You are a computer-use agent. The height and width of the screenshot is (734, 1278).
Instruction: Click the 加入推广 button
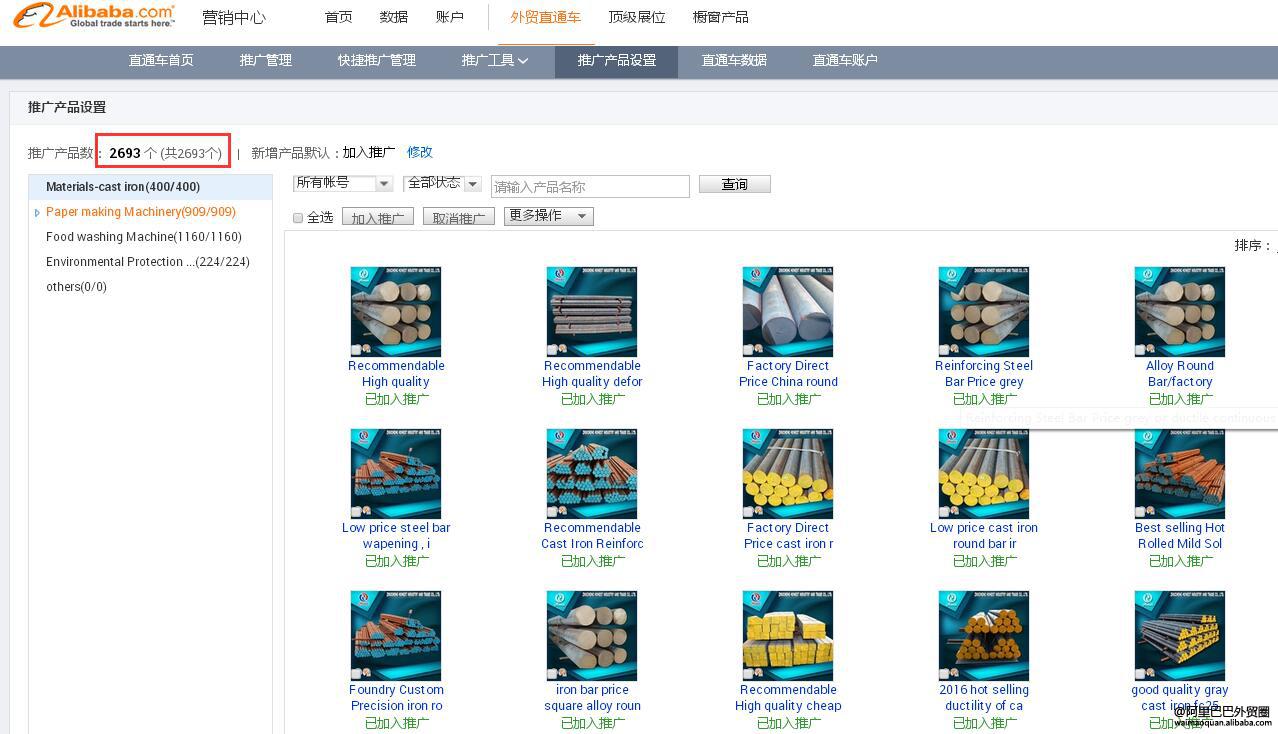click(x=378, y=217)
